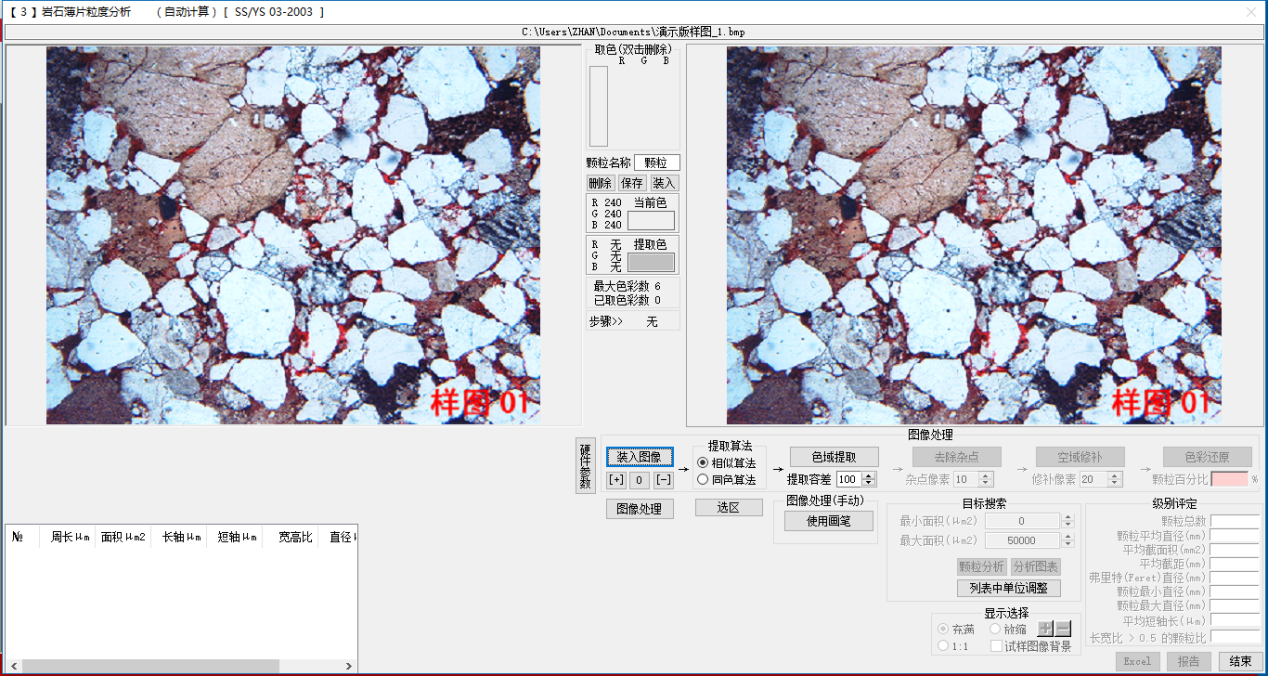Image resolution: width=1268 pixels, height=676 pixels.
Task: Click the 选区 selection button
Action: (x=728, y=508)
